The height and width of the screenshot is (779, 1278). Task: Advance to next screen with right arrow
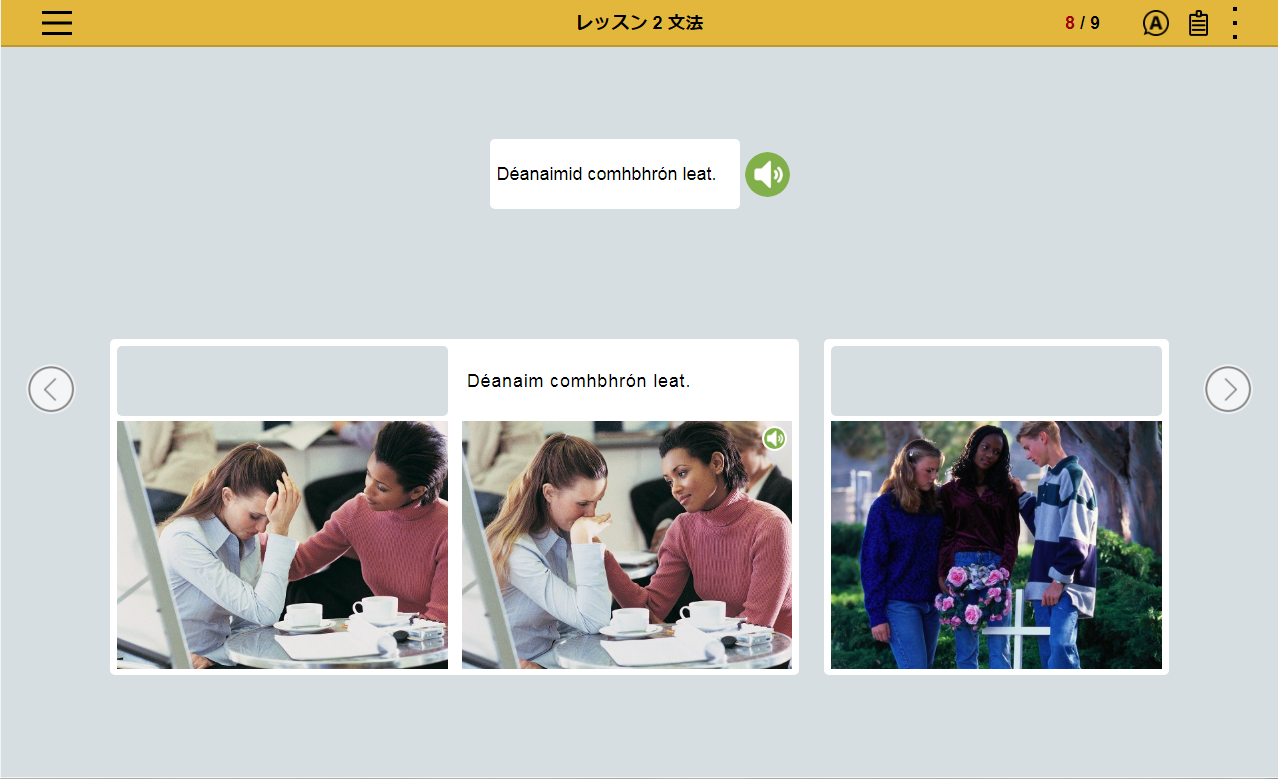(1227, 389)
